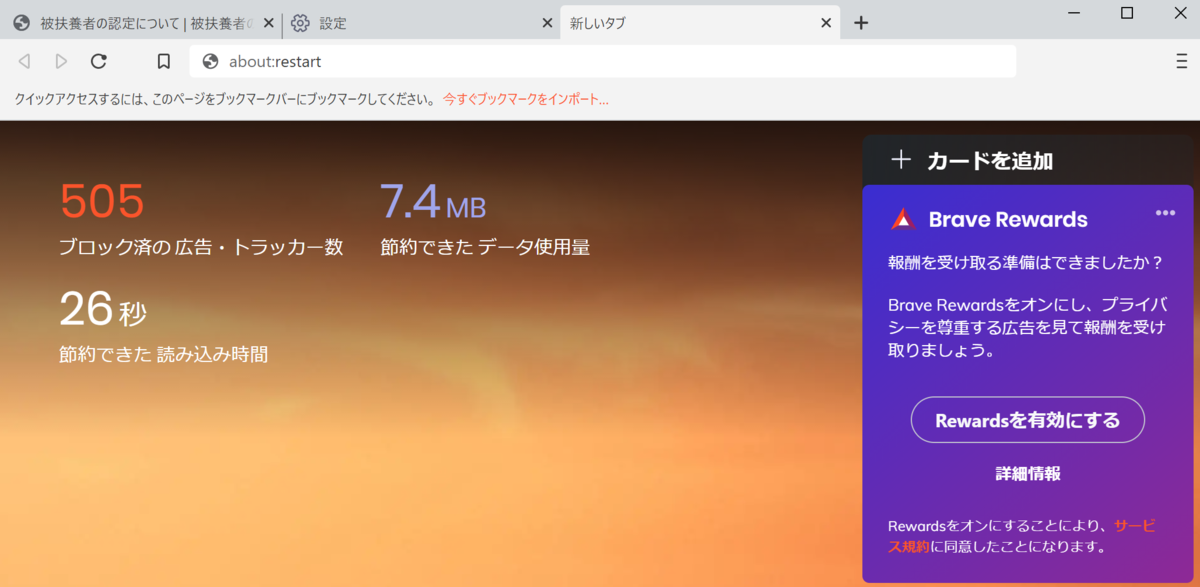Click 今すぐブックマークをインポート link
This screenshot has height=587, width=1200.
526,99
